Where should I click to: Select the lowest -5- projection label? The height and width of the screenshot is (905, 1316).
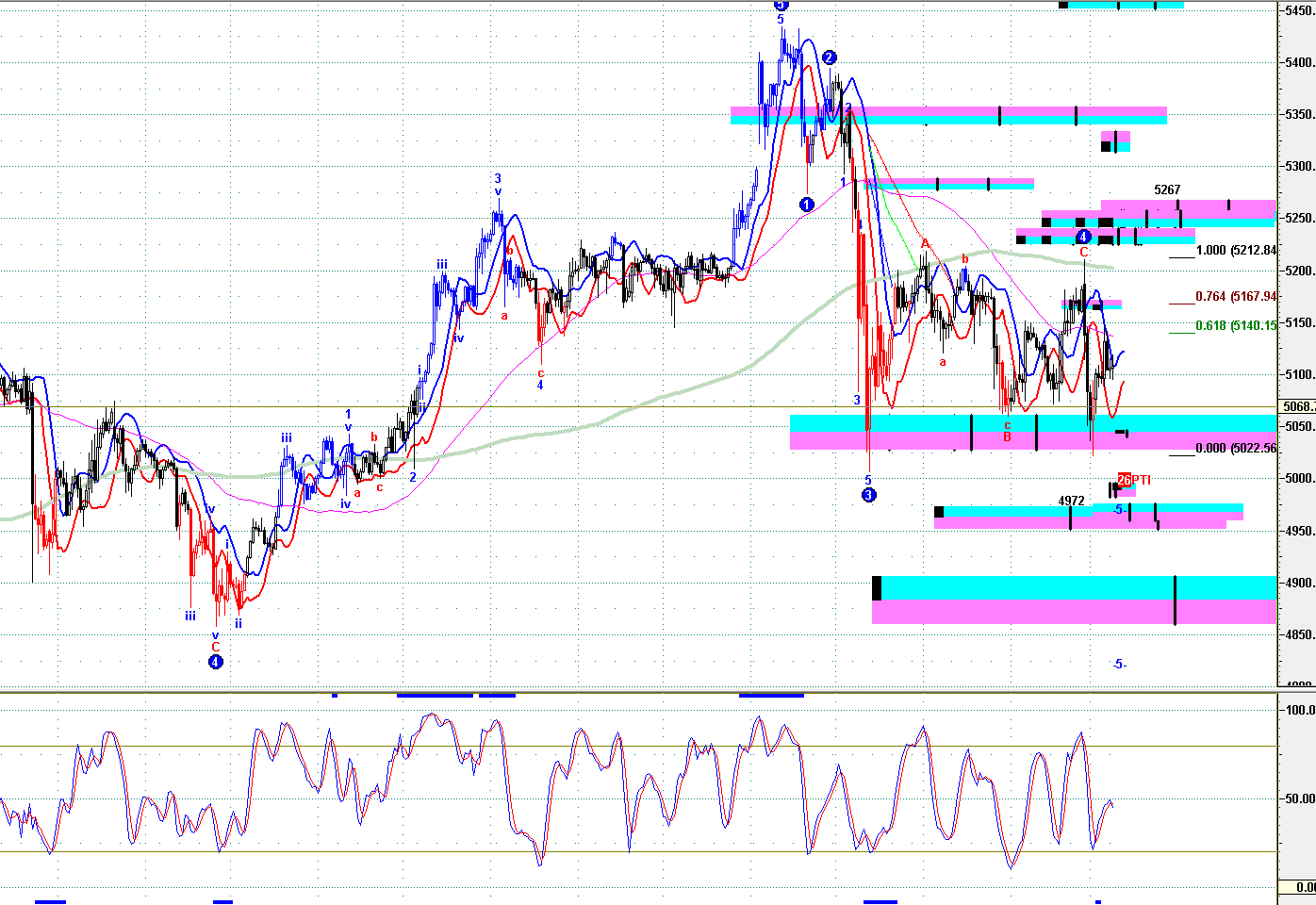pyautogui.click(x=1119, y=665)
